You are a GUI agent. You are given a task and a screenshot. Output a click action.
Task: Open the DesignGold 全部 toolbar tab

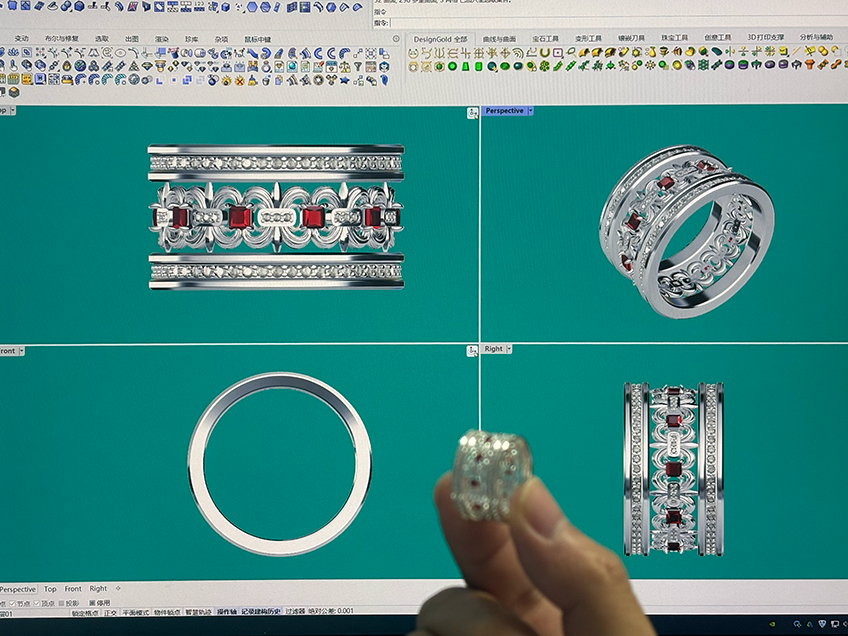[x=440, y=39]
